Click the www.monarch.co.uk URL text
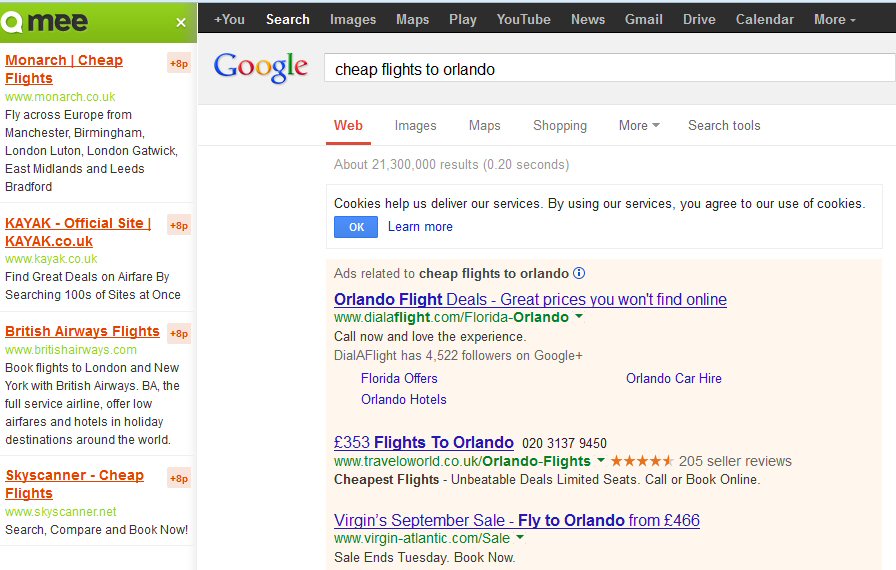 click(60, 97)
